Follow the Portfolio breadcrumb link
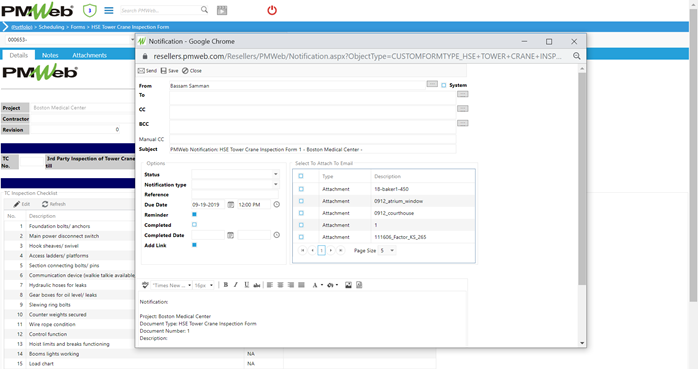 point(22,27)
